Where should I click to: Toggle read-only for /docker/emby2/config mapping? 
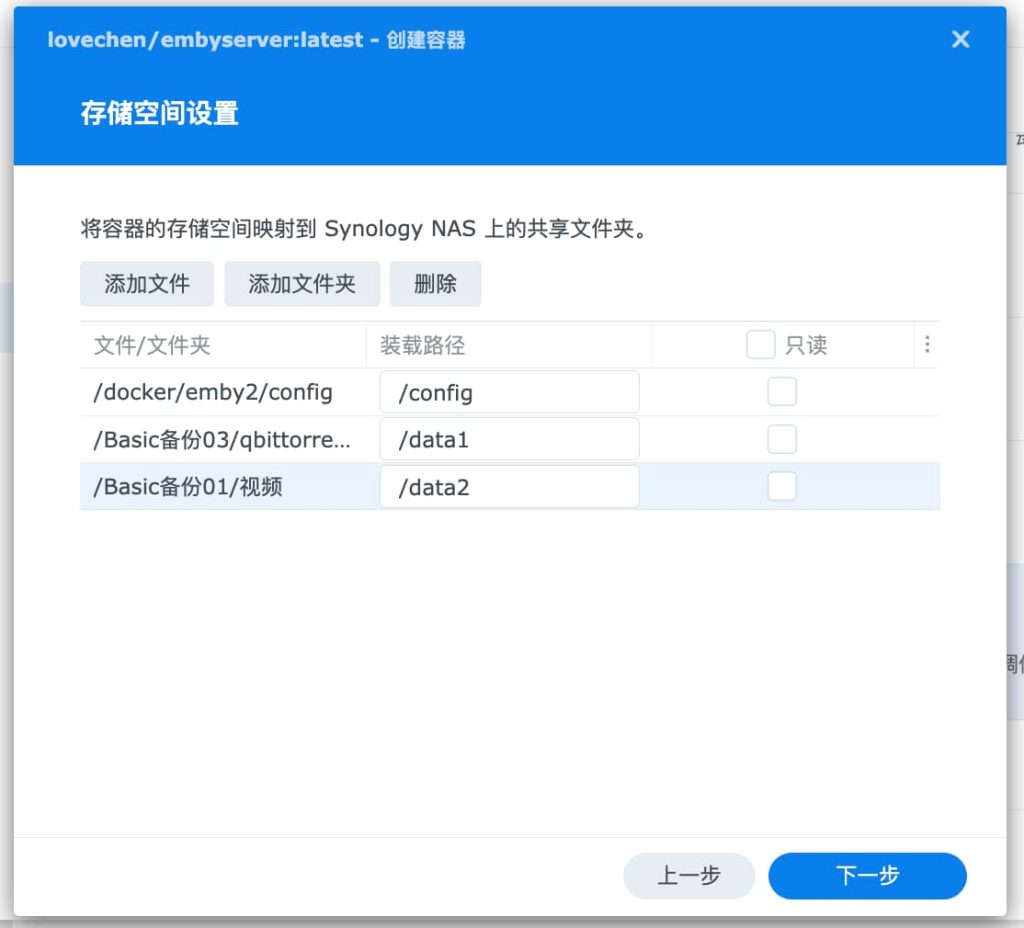(782, 392)
